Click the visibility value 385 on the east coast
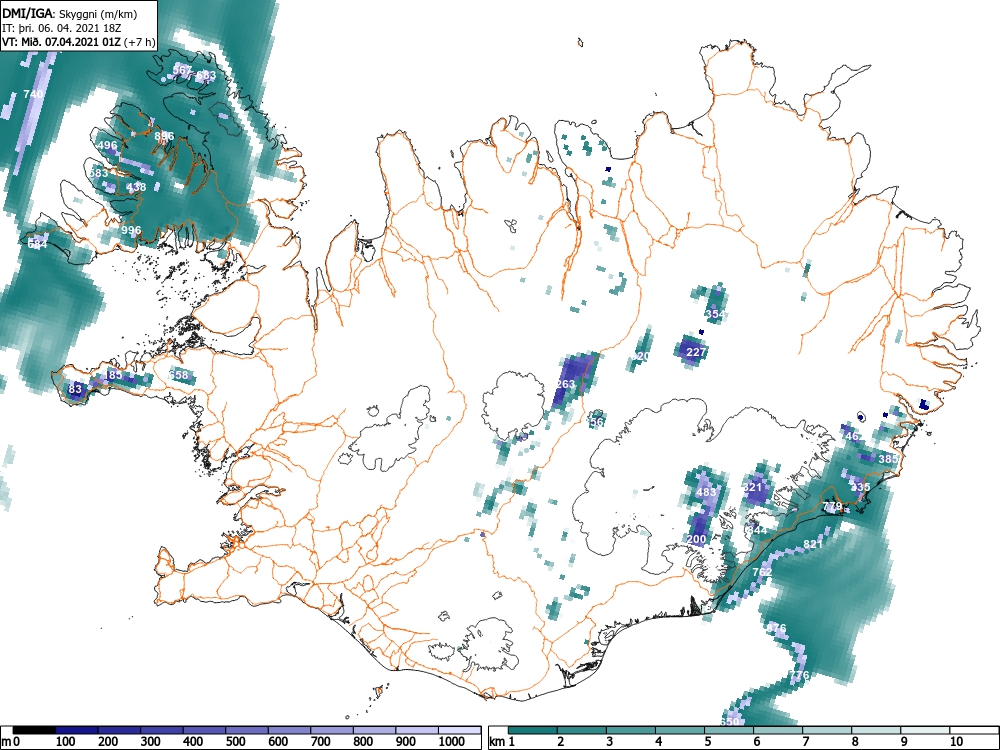Image resolution: width=1000 pixels, height=750 pixels. pos(888,459)
